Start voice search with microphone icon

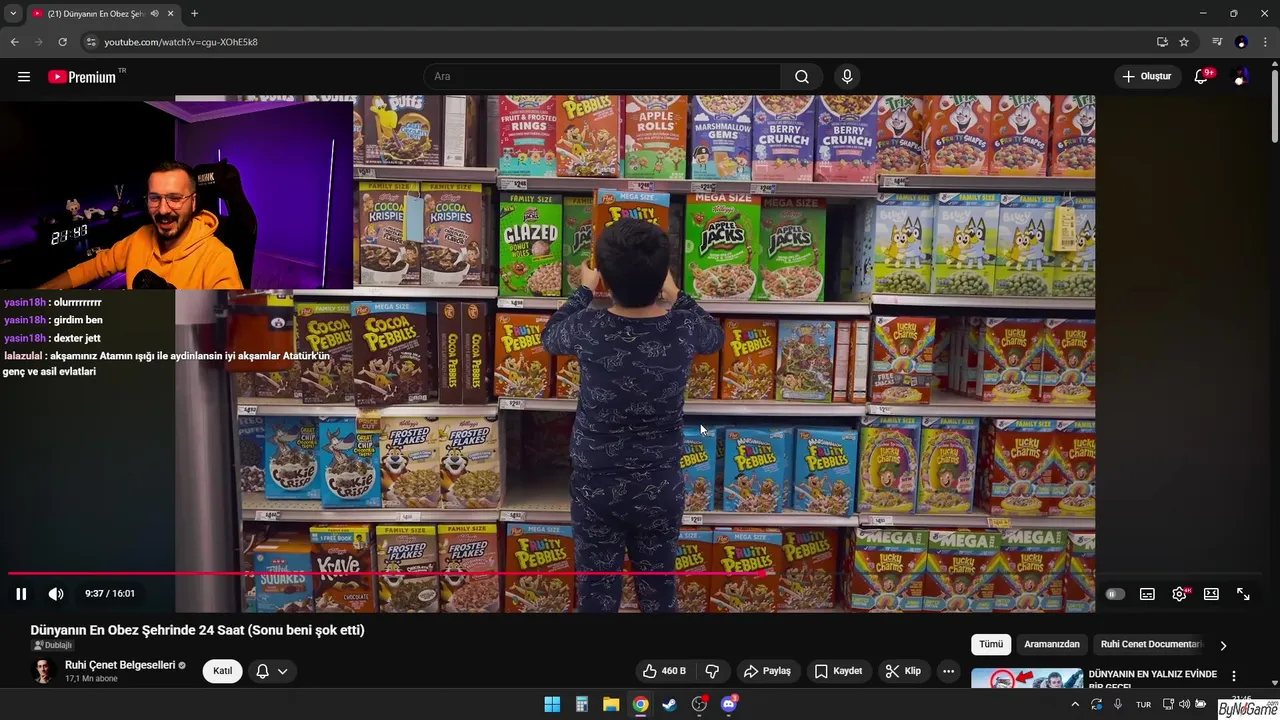click(847, 76)
